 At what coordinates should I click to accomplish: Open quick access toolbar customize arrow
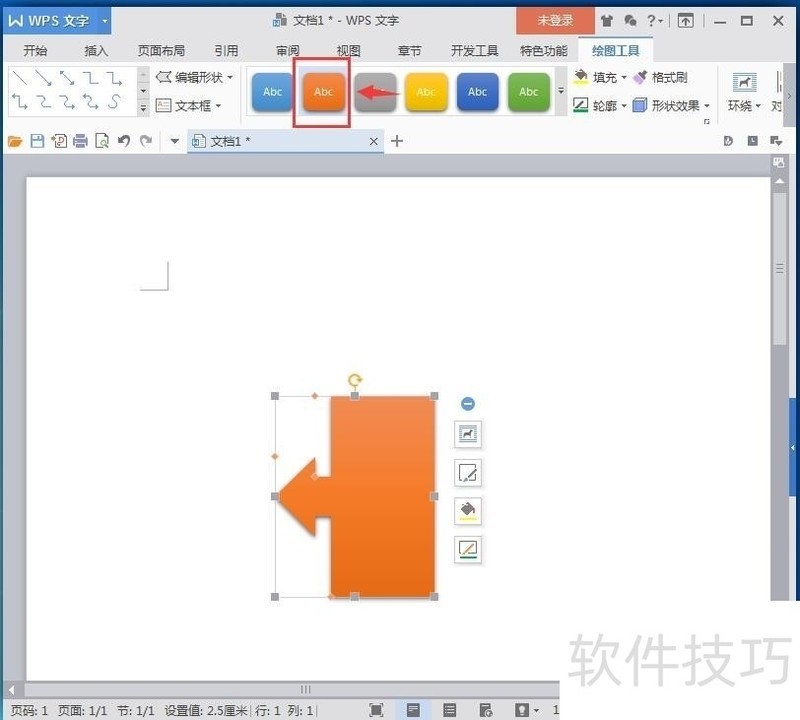[174, 141]
